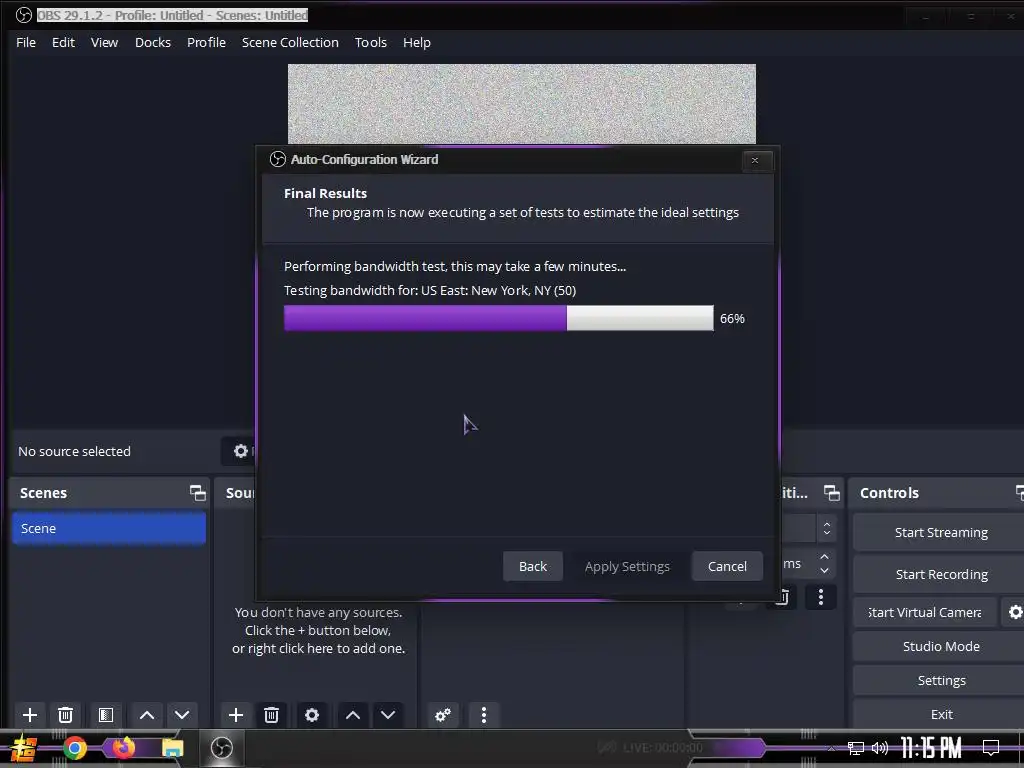Open File Explorer from the taskbar

coord(172,748)
